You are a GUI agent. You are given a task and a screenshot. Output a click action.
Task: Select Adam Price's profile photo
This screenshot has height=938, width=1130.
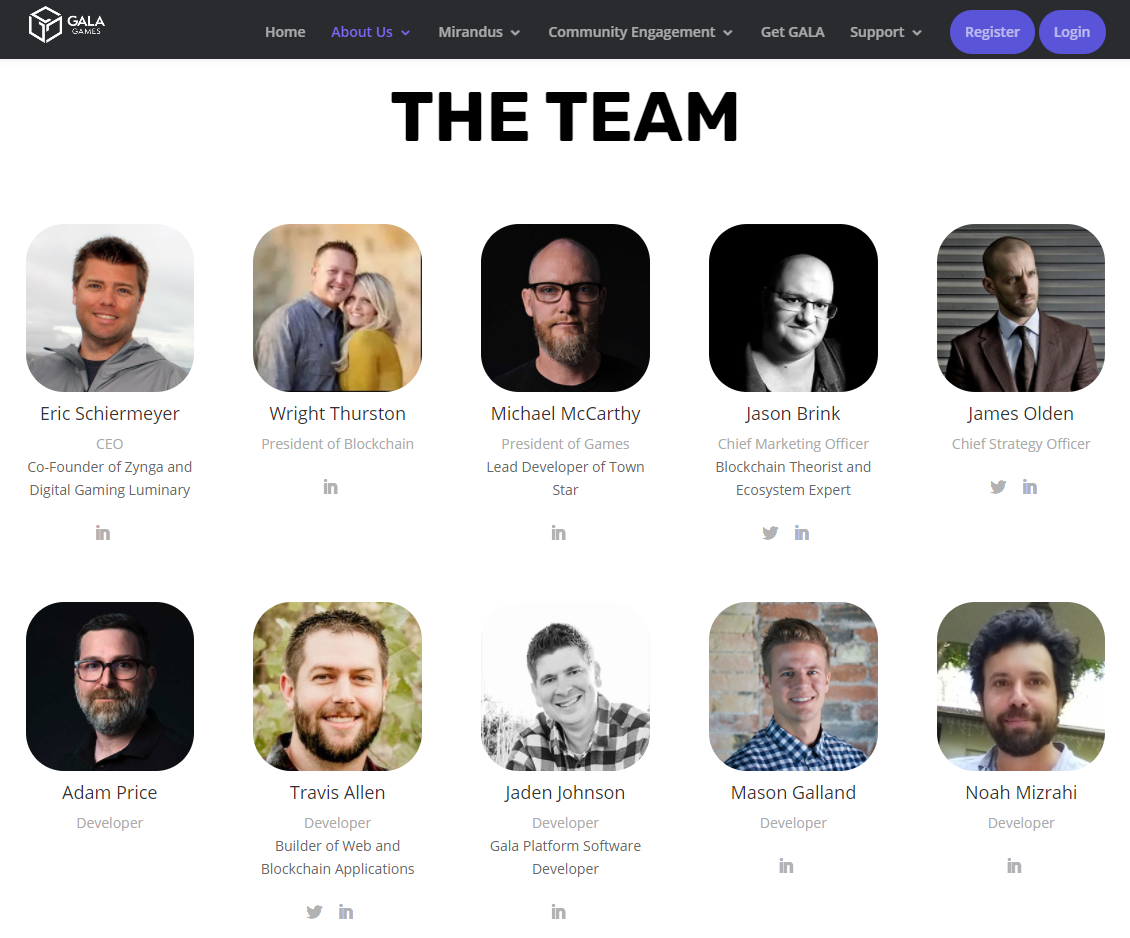pos(110,687)
